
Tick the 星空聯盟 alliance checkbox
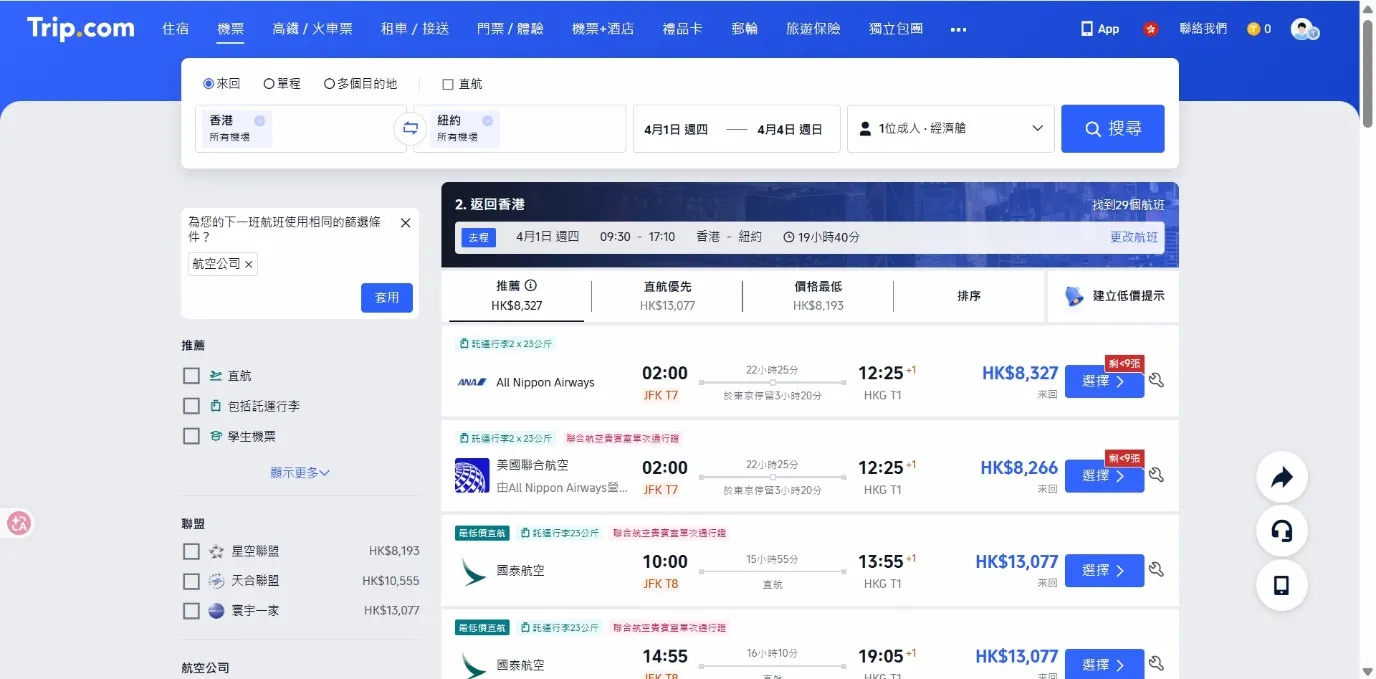[x=191, y=551]
